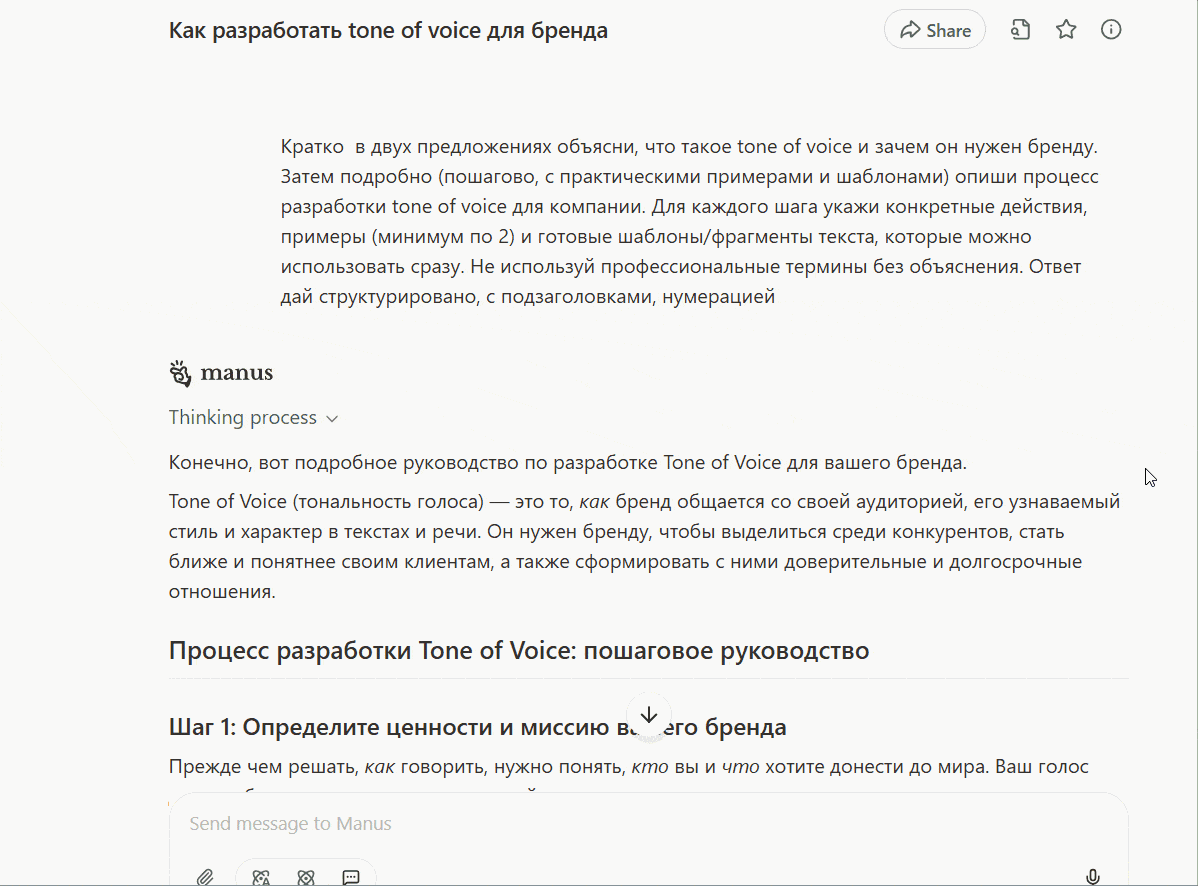Open the task info icon

[x=1111, y=30]
